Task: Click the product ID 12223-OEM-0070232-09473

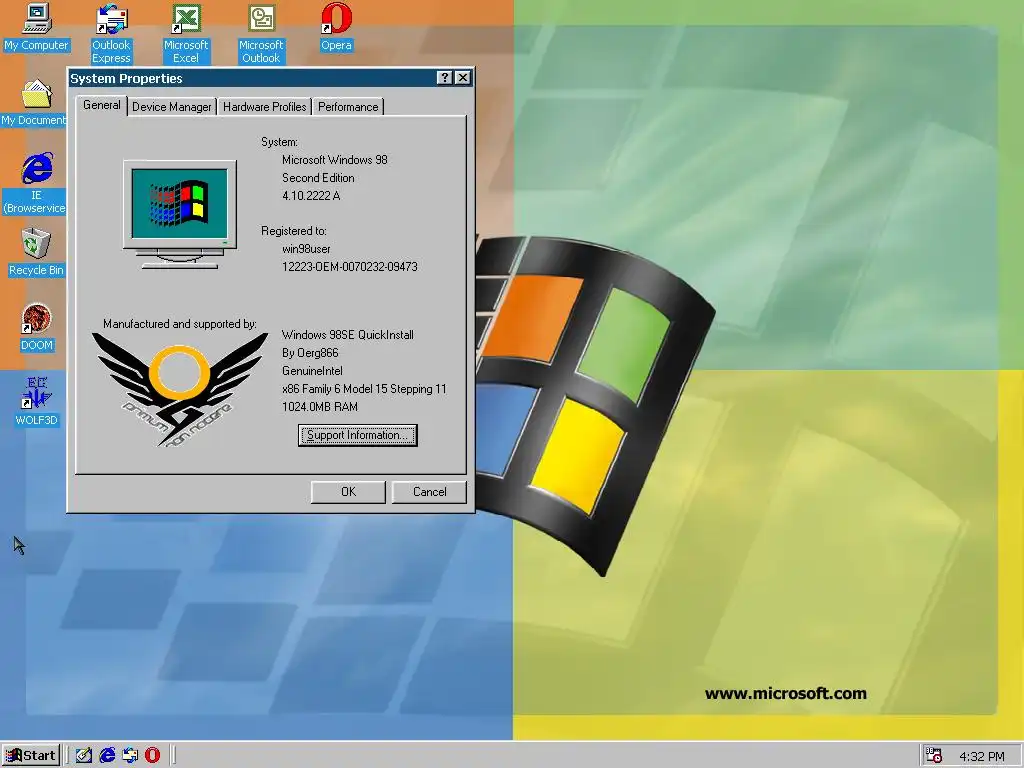Action: [349, 266]
